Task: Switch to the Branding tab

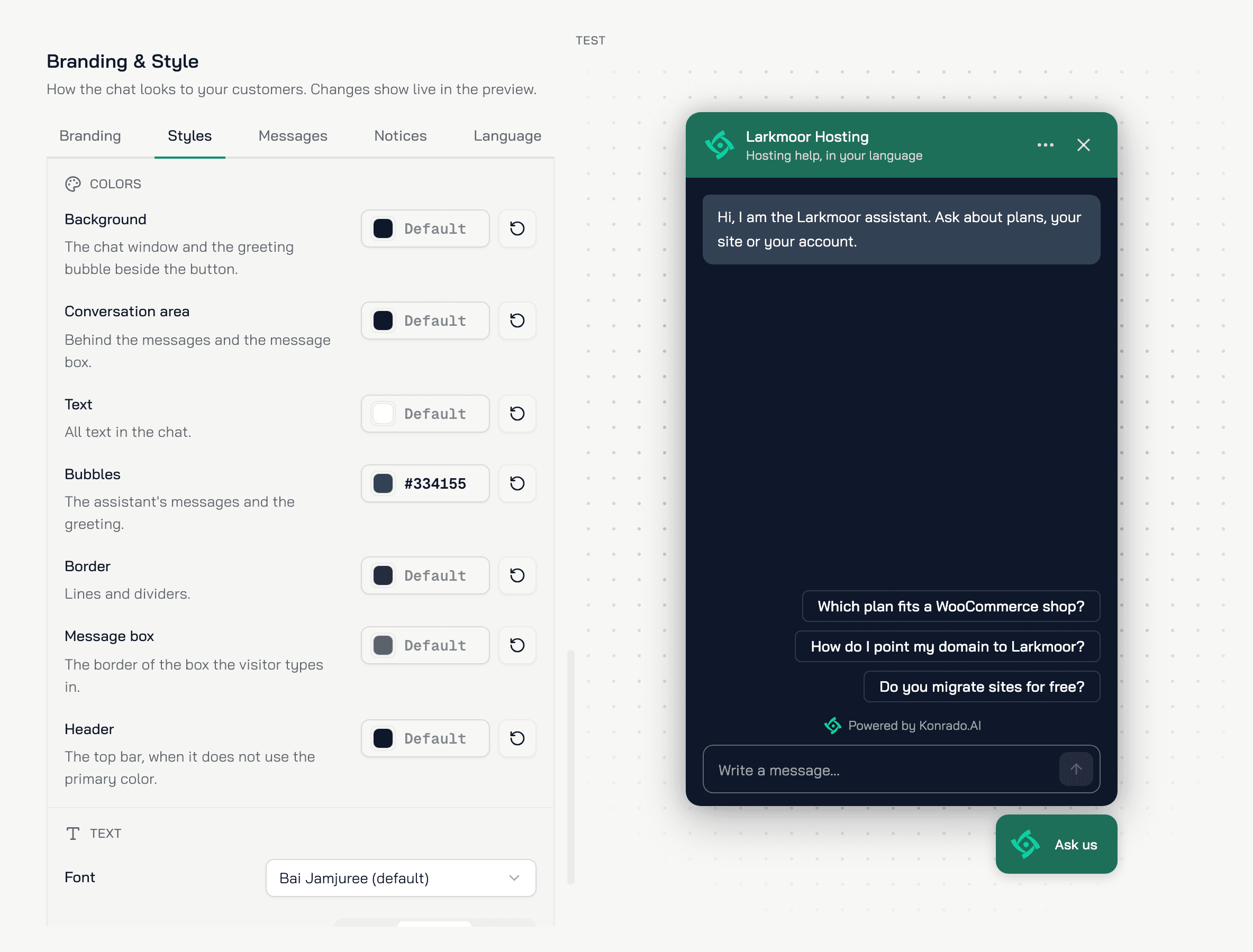Action: [90, 136]
